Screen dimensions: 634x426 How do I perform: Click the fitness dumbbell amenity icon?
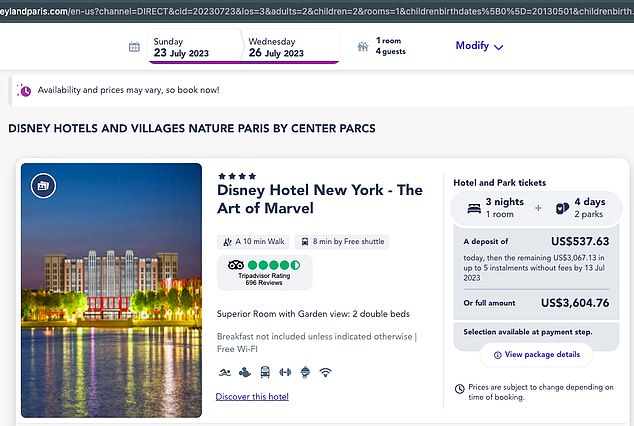point(285,372)
